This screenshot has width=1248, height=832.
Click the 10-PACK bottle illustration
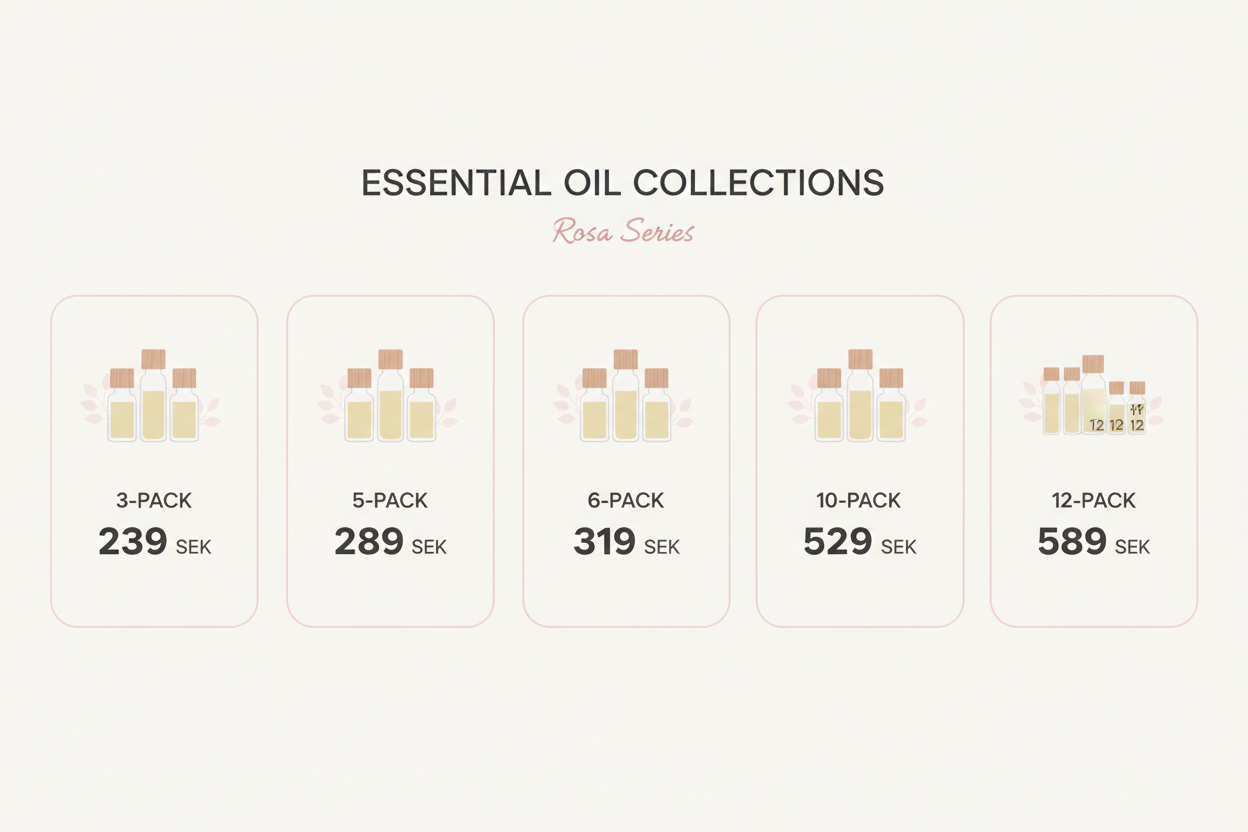coord(860,398)
